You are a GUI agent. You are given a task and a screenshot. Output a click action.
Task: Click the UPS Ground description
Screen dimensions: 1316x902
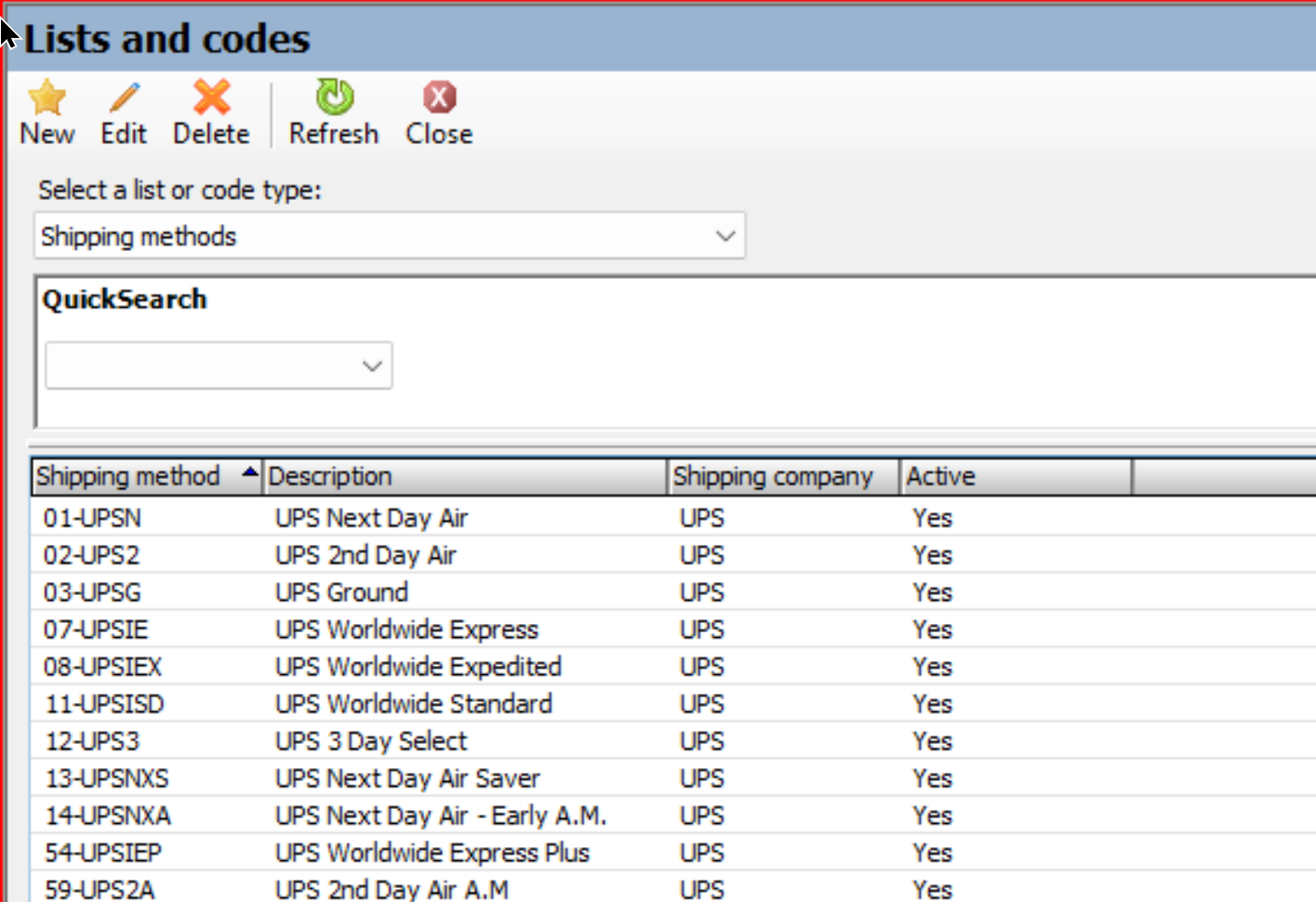coord(341,592)
